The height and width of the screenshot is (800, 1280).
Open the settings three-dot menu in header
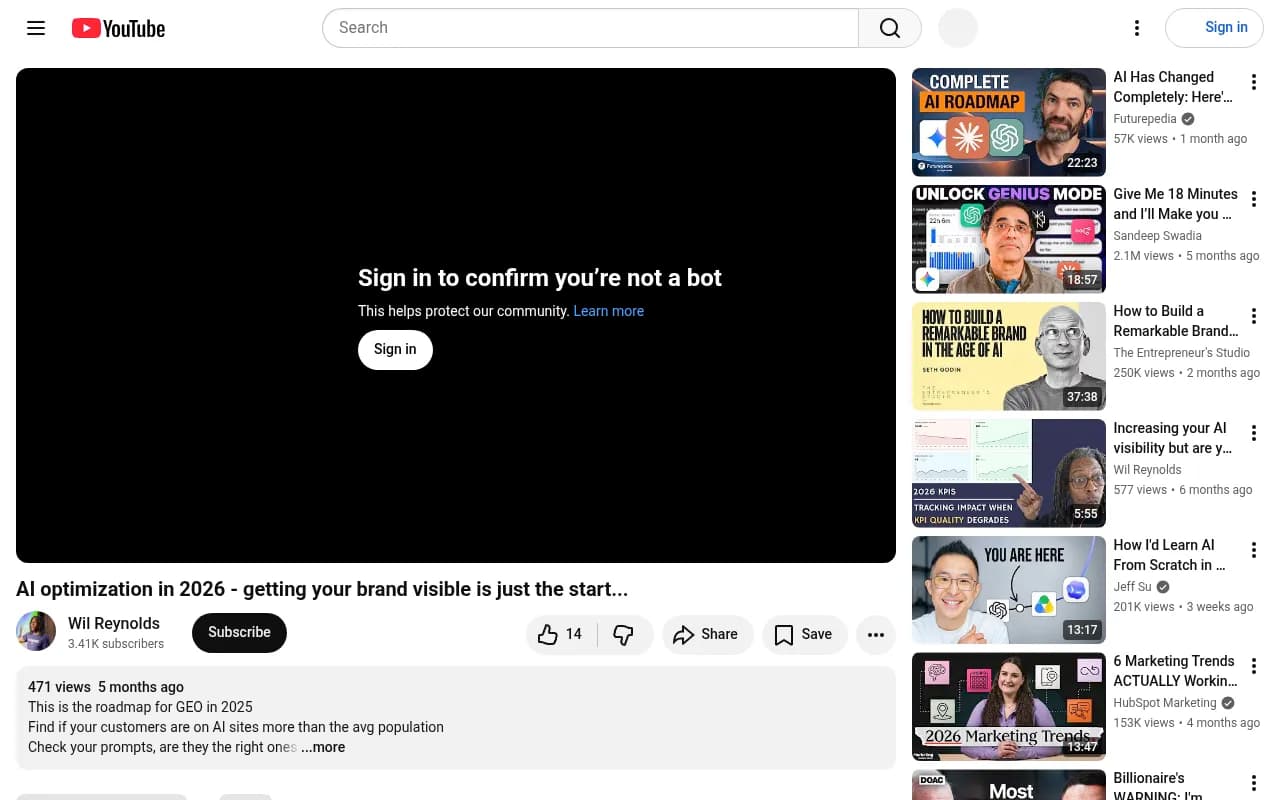[x=1136, y=28]
